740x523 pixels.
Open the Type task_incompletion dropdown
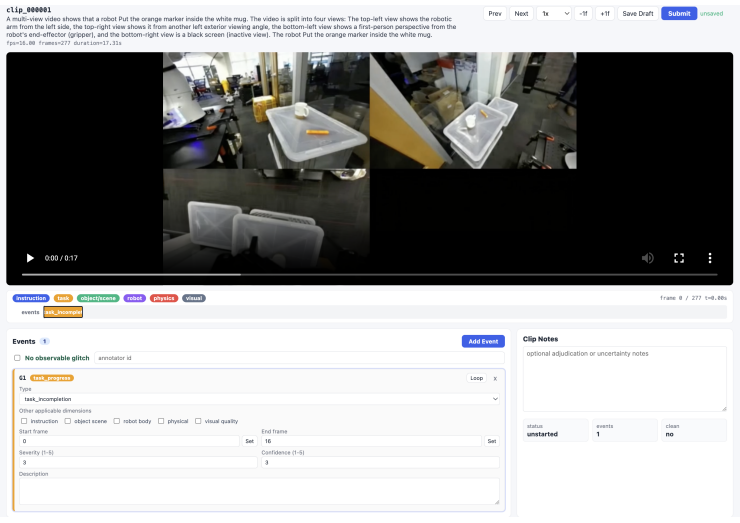pyautogui.click(x=259, y=399)
